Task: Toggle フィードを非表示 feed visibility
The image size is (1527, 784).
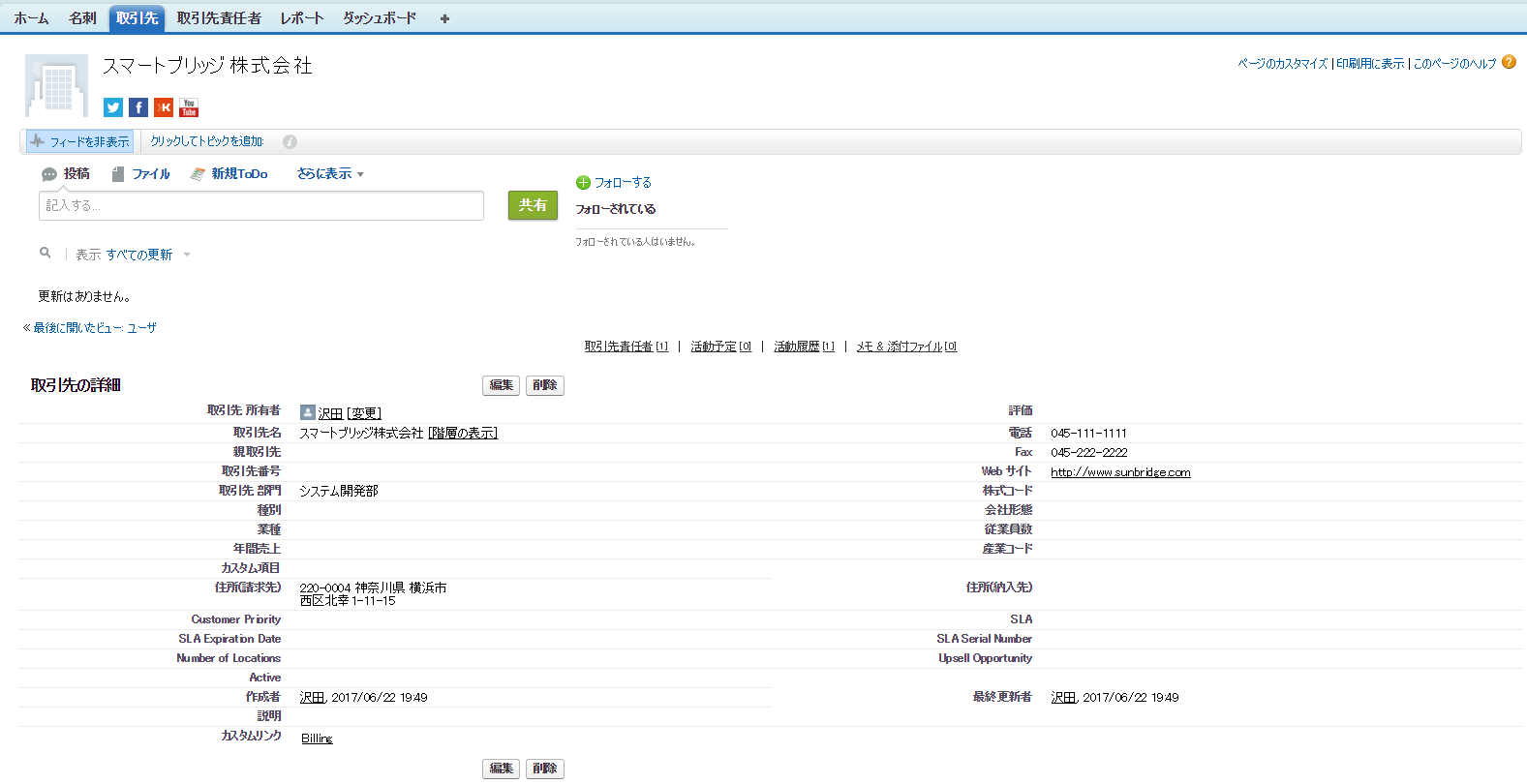Action: pyautogui.click(x=79, y=141)
